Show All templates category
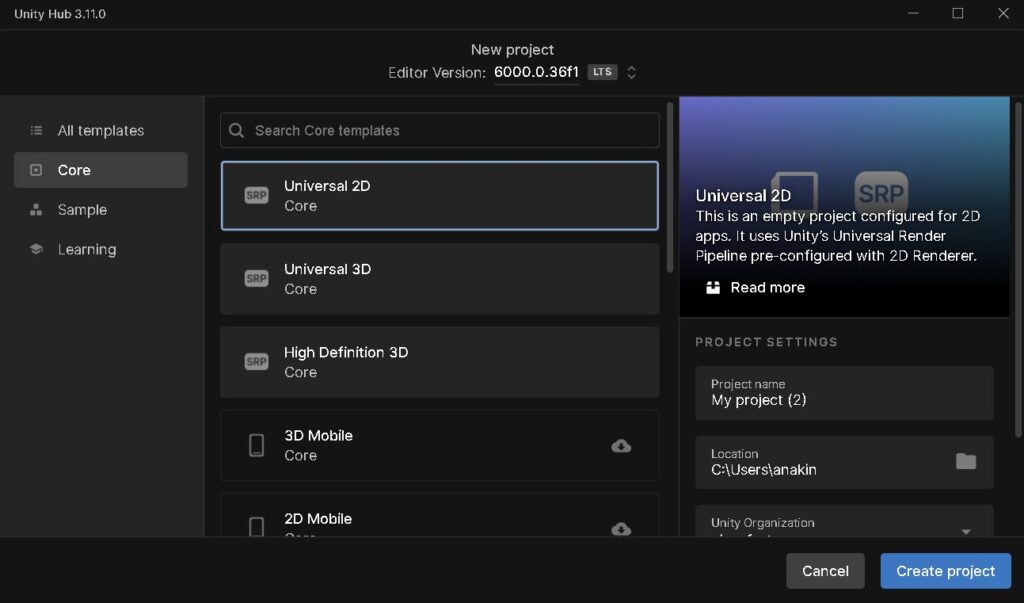The image size is (1024, 603). [x=101, y=131]
